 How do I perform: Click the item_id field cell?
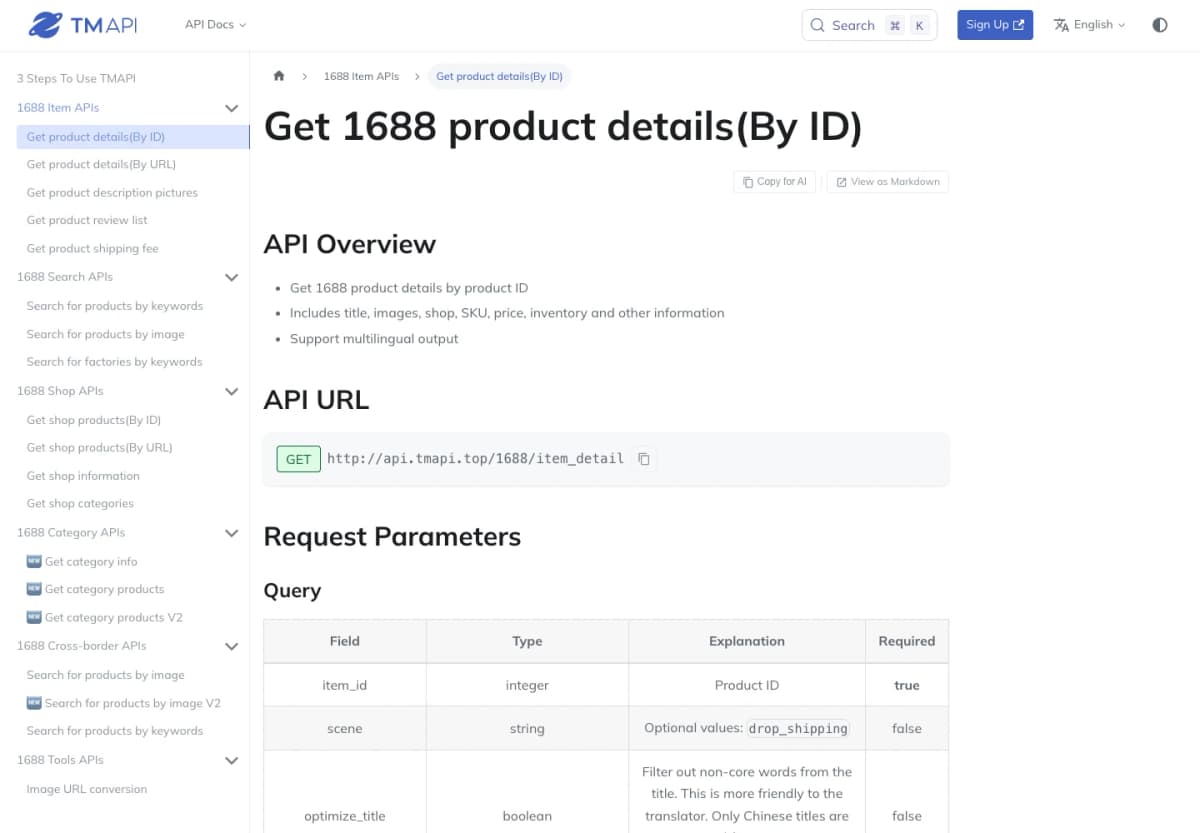(x=345, y=685)
